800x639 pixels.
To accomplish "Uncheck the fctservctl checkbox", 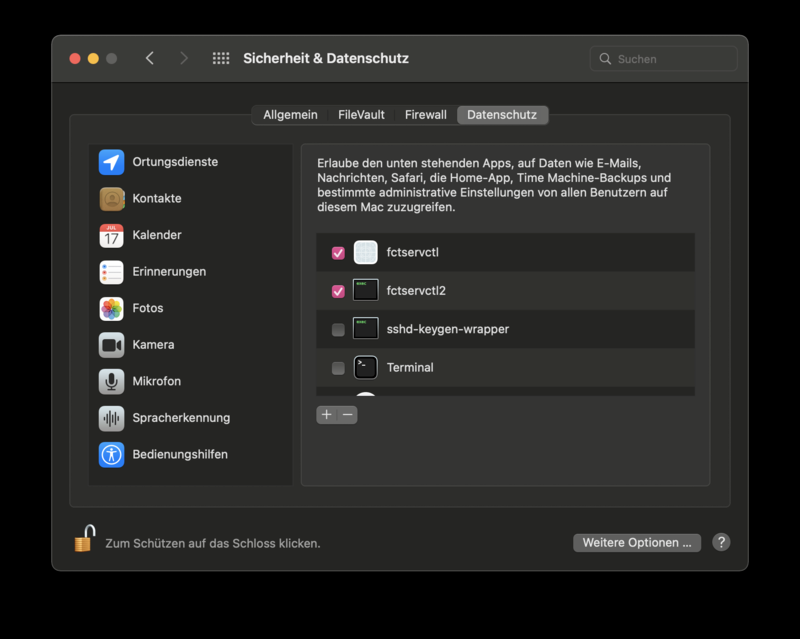I will [338, 253].
